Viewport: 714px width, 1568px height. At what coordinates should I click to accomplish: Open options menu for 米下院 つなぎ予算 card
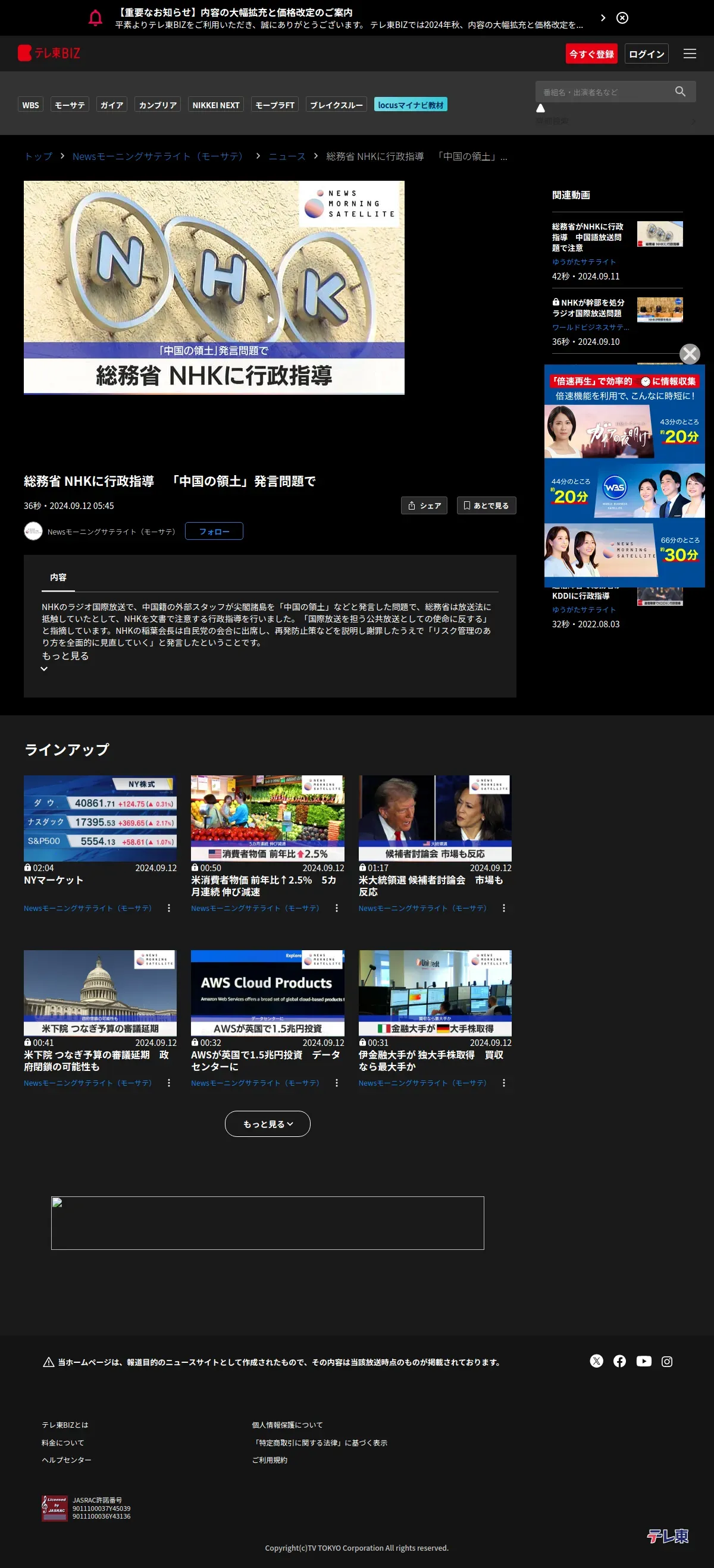[x=169, y=1082]
